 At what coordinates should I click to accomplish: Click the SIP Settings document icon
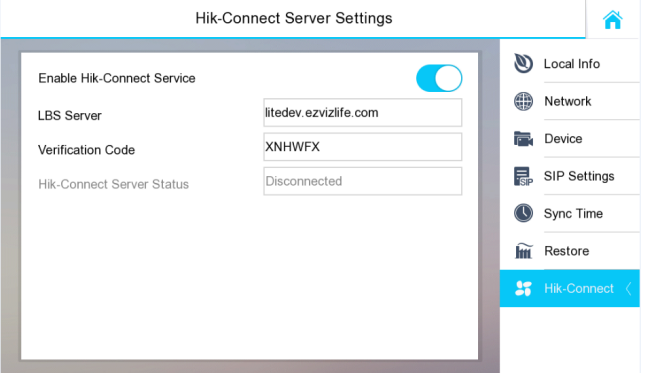(523, 176)
